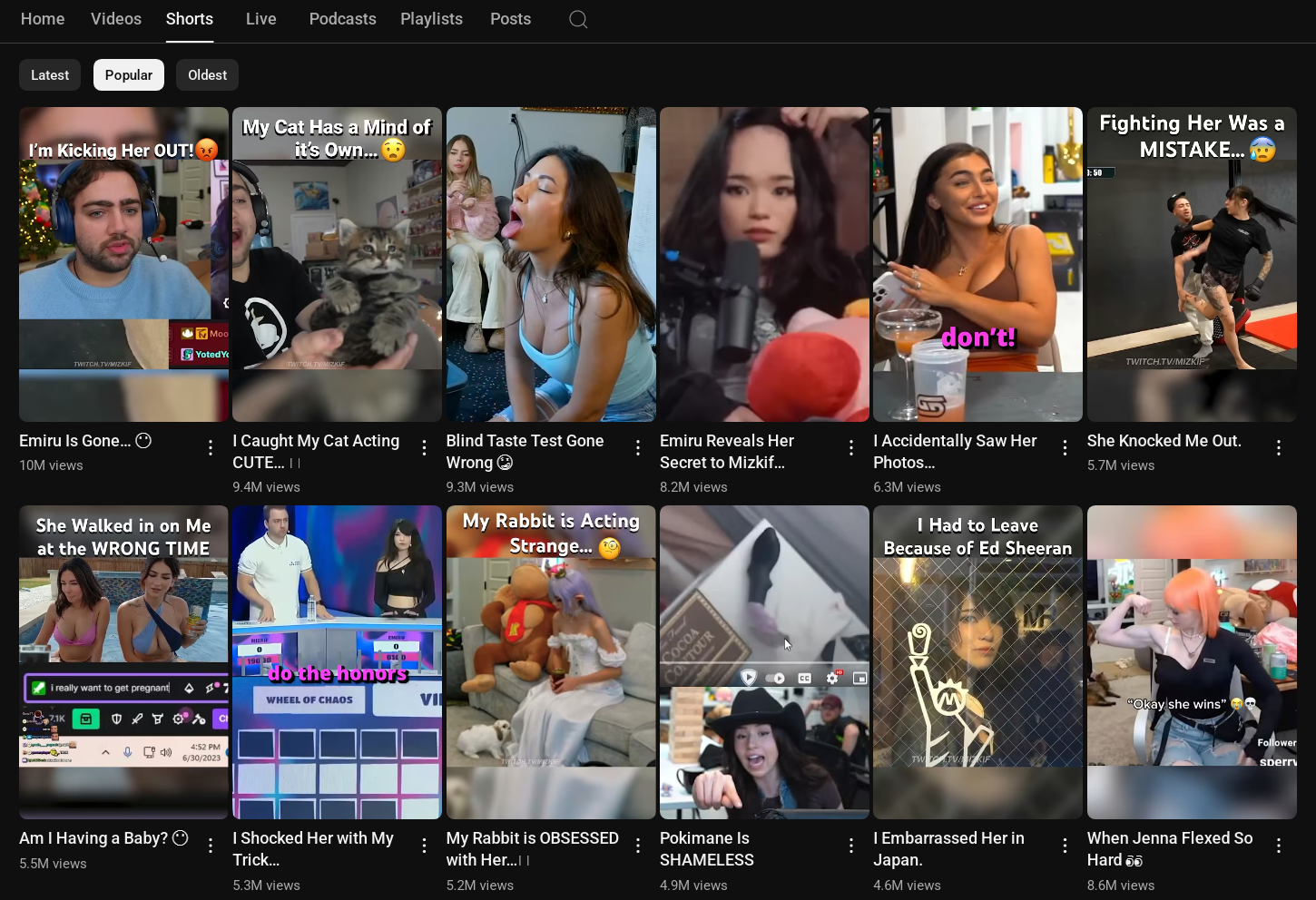
Task: Open 'I Shocked Her with My Trick...' title
Action: 313,849
